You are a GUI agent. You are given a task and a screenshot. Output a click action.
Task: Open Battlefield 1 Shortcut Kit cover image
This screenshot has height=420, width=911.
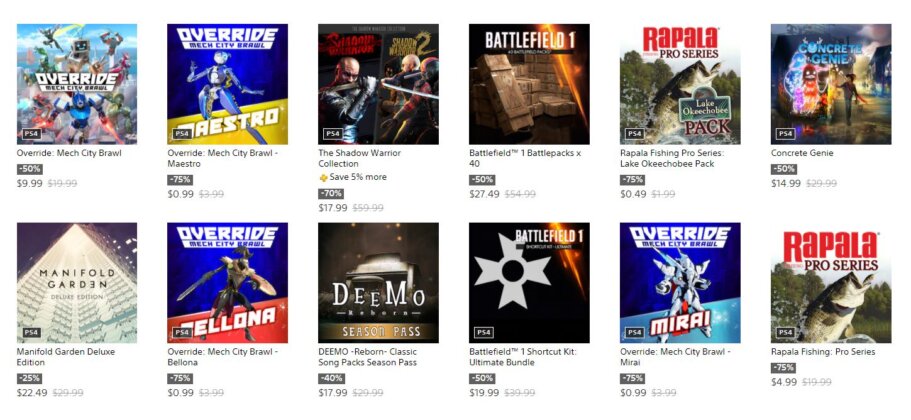coord(529,283)
